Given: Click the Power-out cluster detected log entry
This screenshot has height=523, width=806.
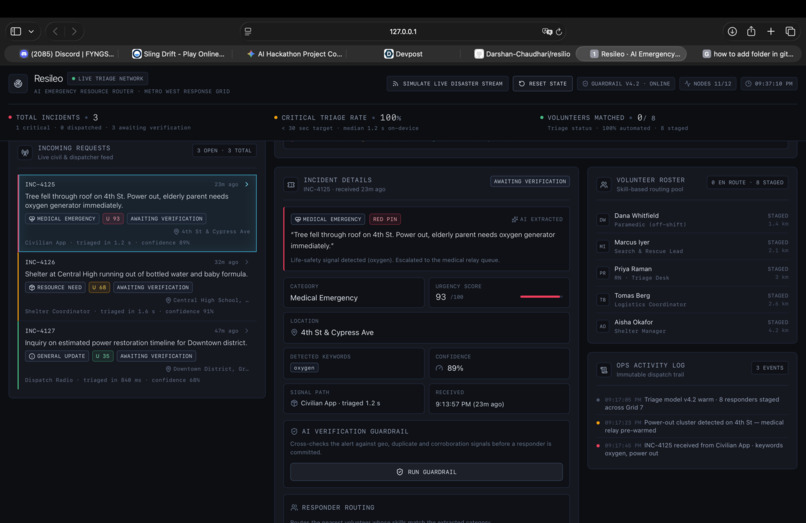Looking at the screenshot, I should pyautogui.click(x=692, y=426).
